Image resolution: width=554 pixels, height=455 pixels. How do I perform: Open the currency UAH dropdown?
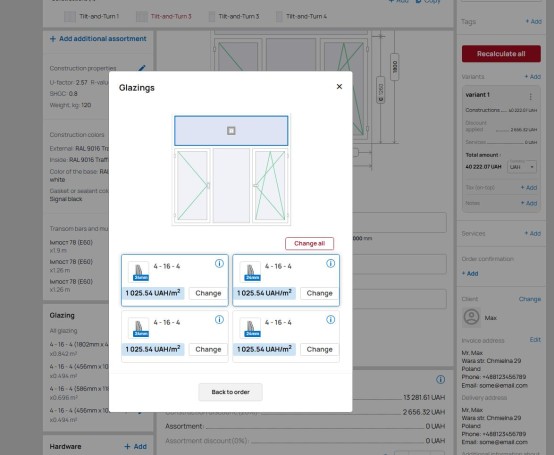522,167
